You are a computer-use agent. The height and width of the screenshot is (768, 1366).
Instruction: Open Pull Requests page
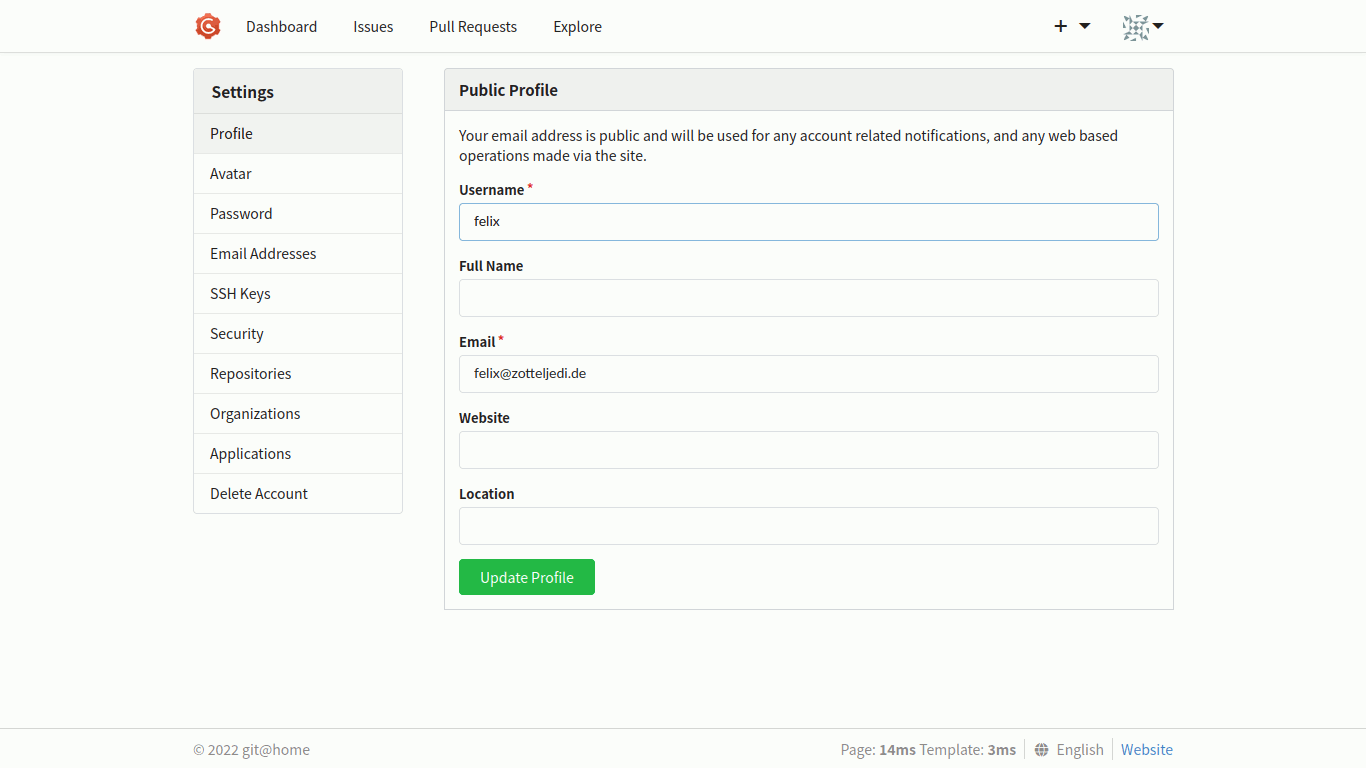[473, 27]
